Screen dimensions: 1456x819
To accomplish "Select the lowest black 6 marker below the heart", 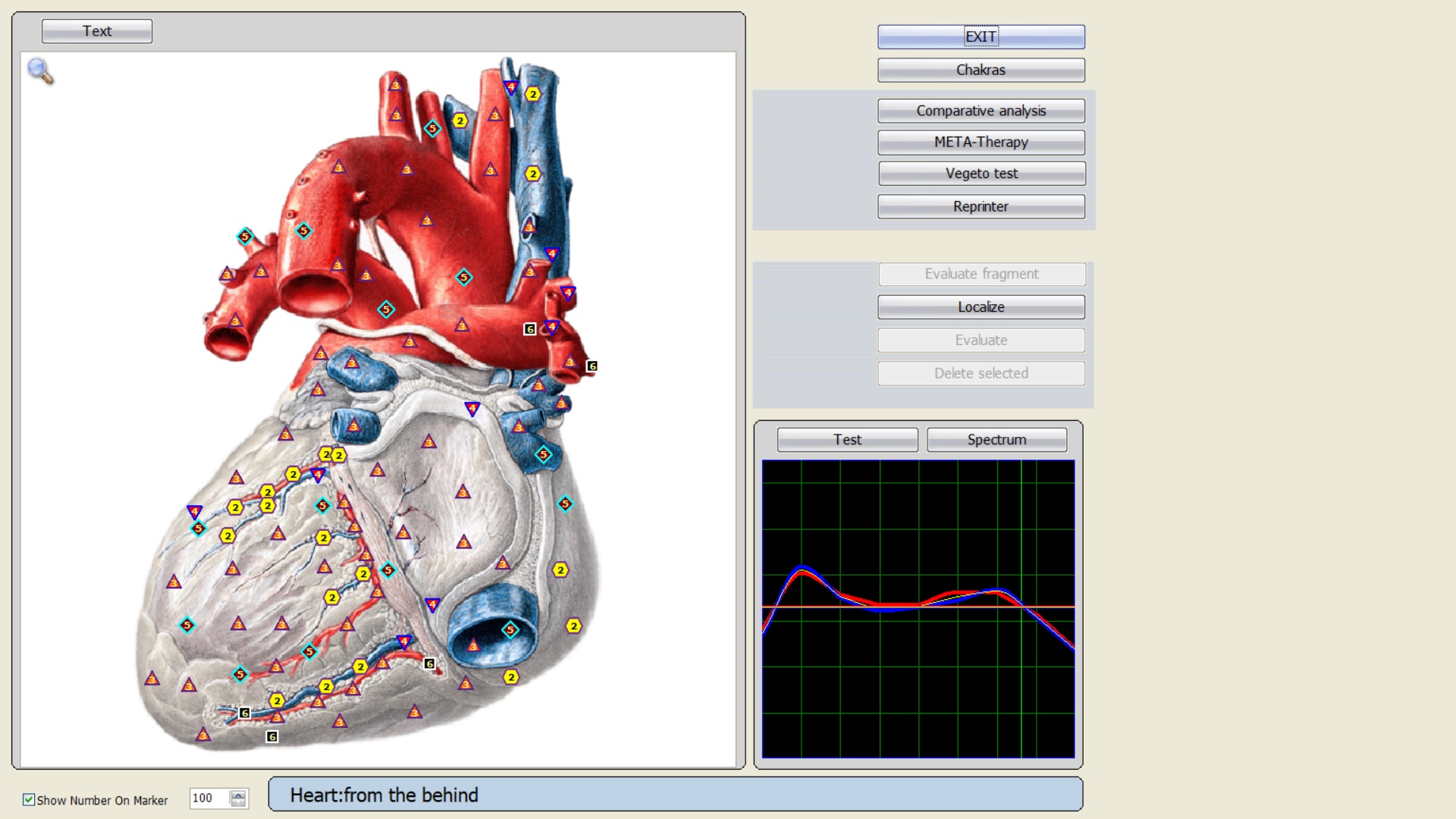I will point(272,736).
